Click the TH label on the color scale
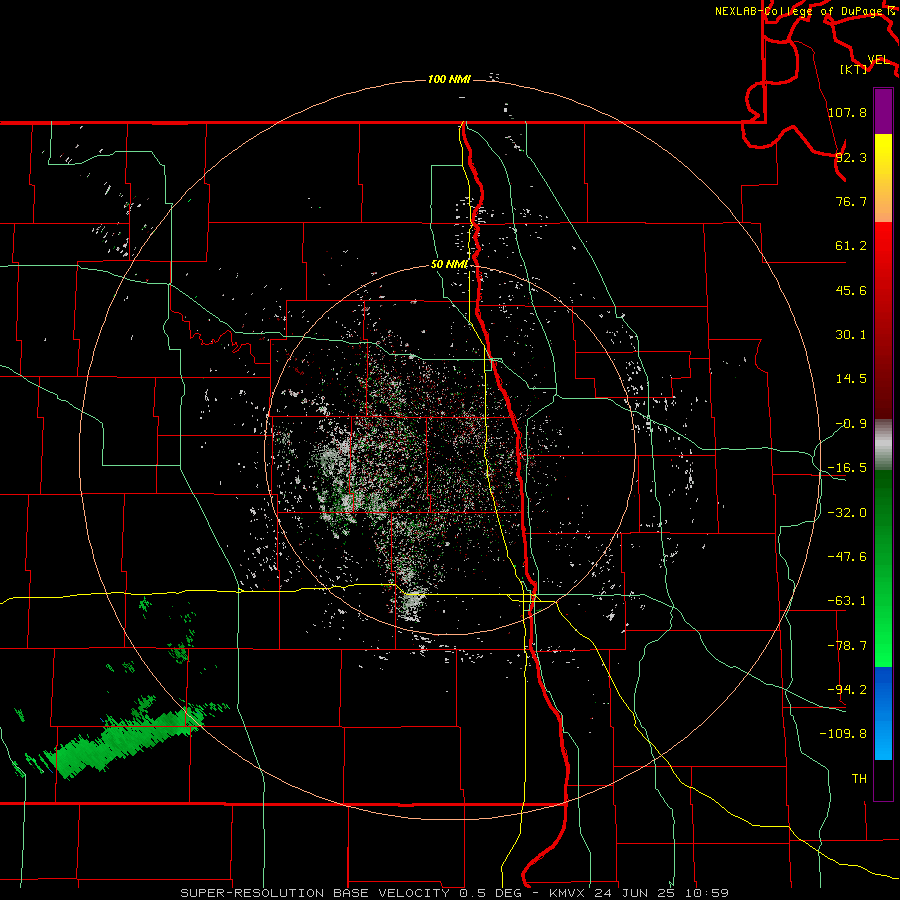 point(859,778)
